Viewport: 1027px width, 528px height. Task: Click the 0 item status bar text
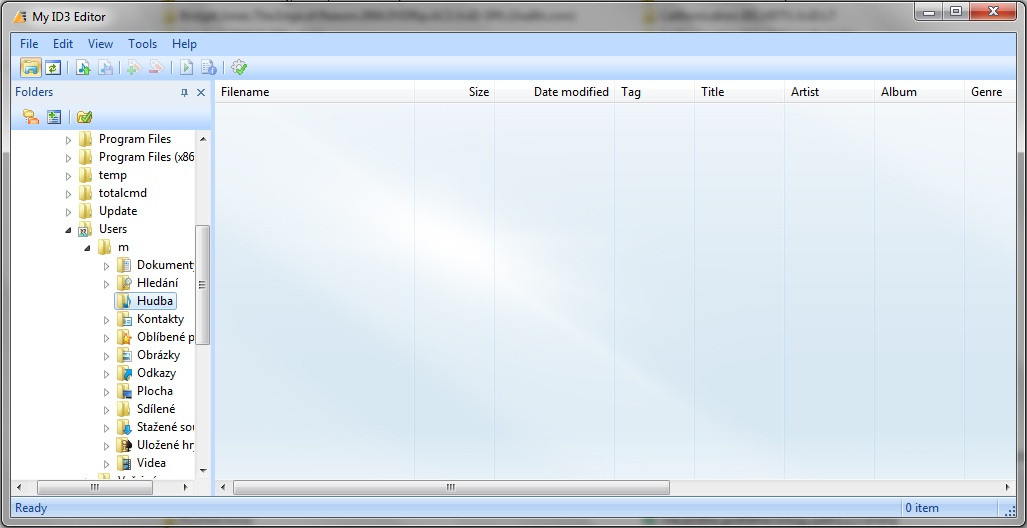click(922, 508)
